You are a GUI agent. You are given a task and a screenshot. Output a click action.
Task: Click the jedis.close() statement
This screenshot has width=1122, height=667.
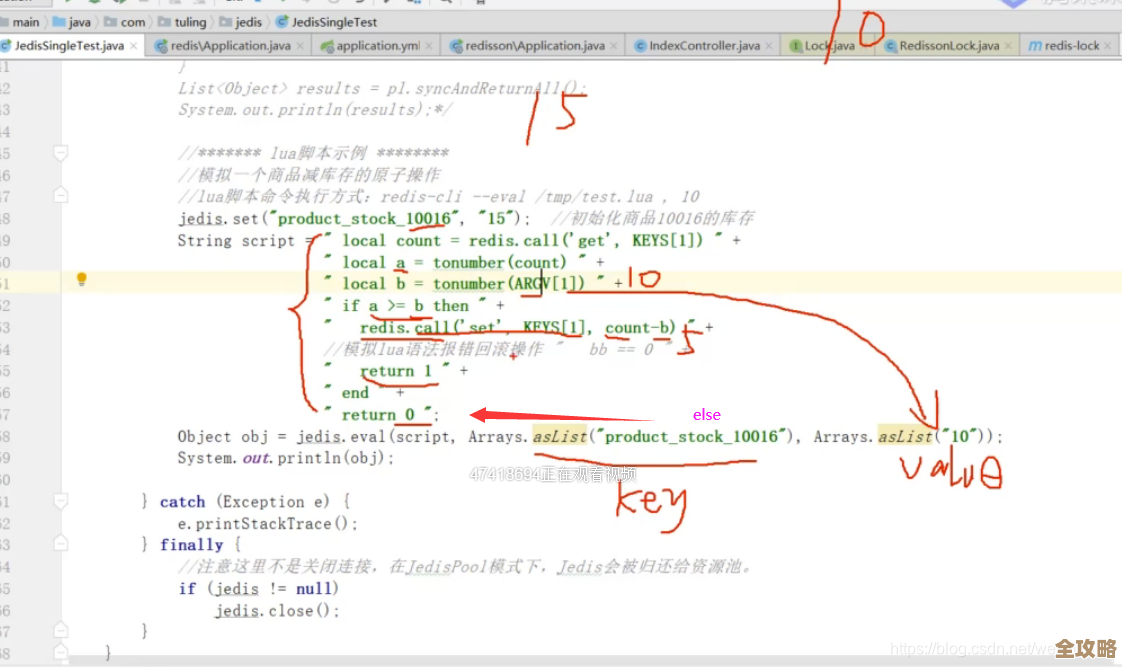point(277,610)
